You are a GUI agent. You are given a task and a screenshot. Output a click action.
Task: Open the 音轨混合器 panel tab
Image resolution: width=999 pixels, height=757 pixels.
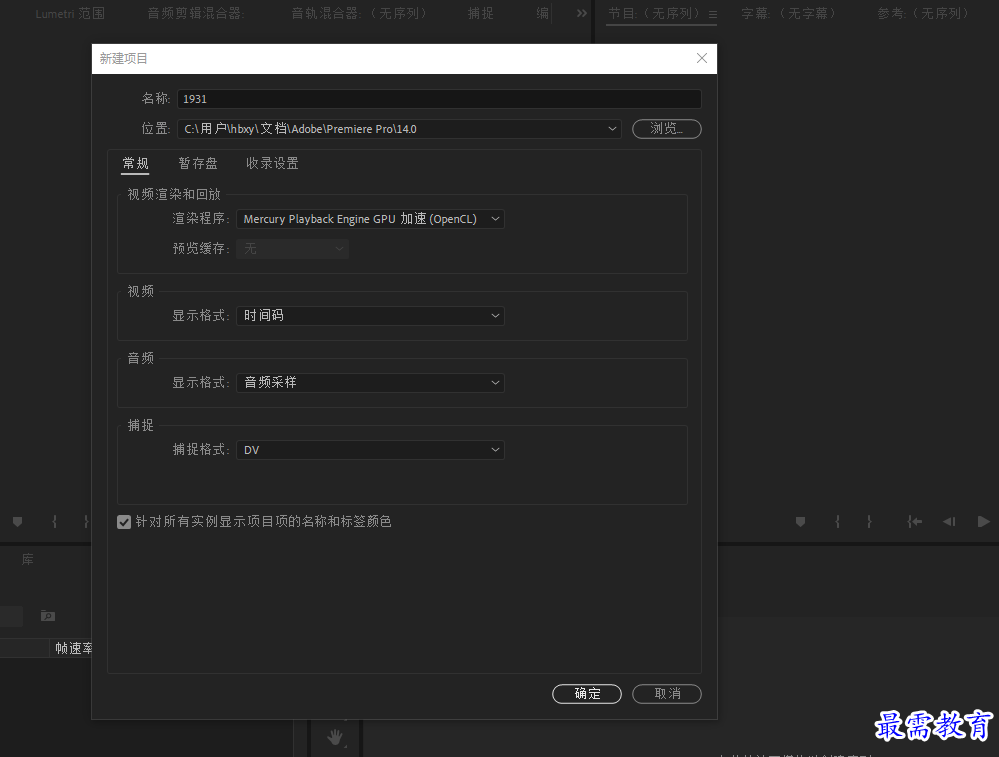pyautogui.click(x=360, y=13)
